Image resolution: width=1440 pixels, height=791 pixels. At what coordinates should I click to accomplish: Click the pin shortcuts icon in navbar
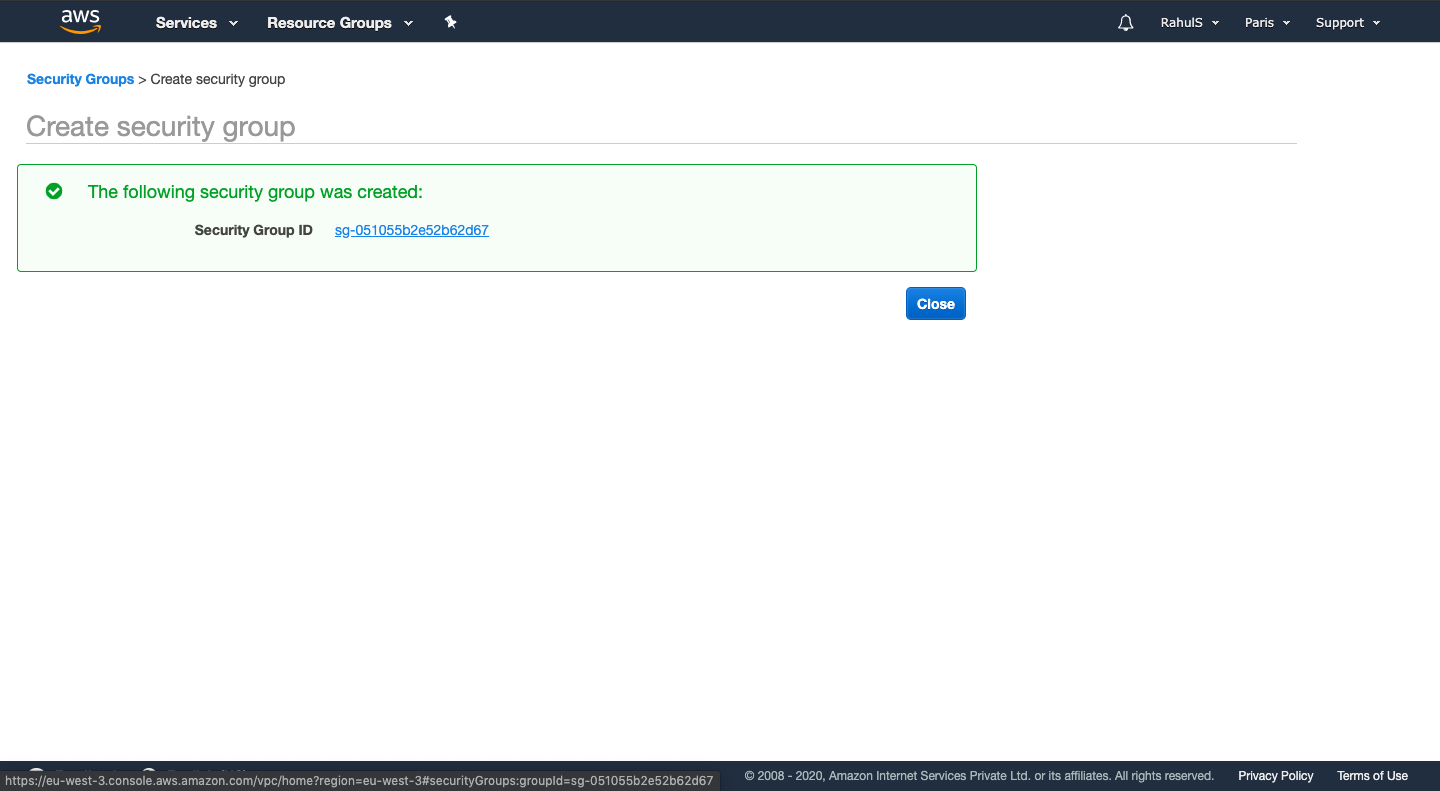450,21
